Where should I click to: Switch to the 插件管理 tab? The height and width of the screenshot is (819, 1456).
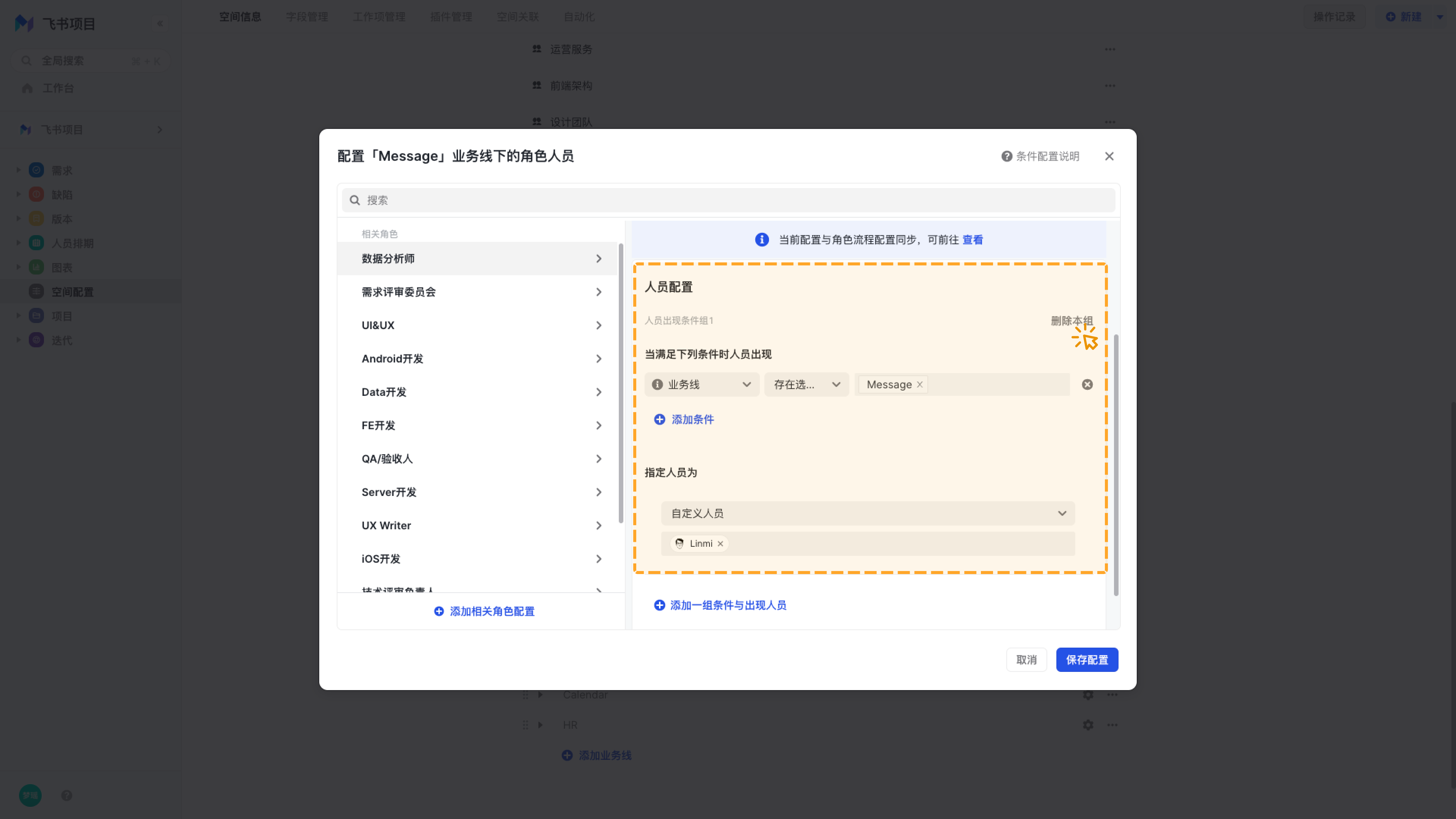(451, 16)
